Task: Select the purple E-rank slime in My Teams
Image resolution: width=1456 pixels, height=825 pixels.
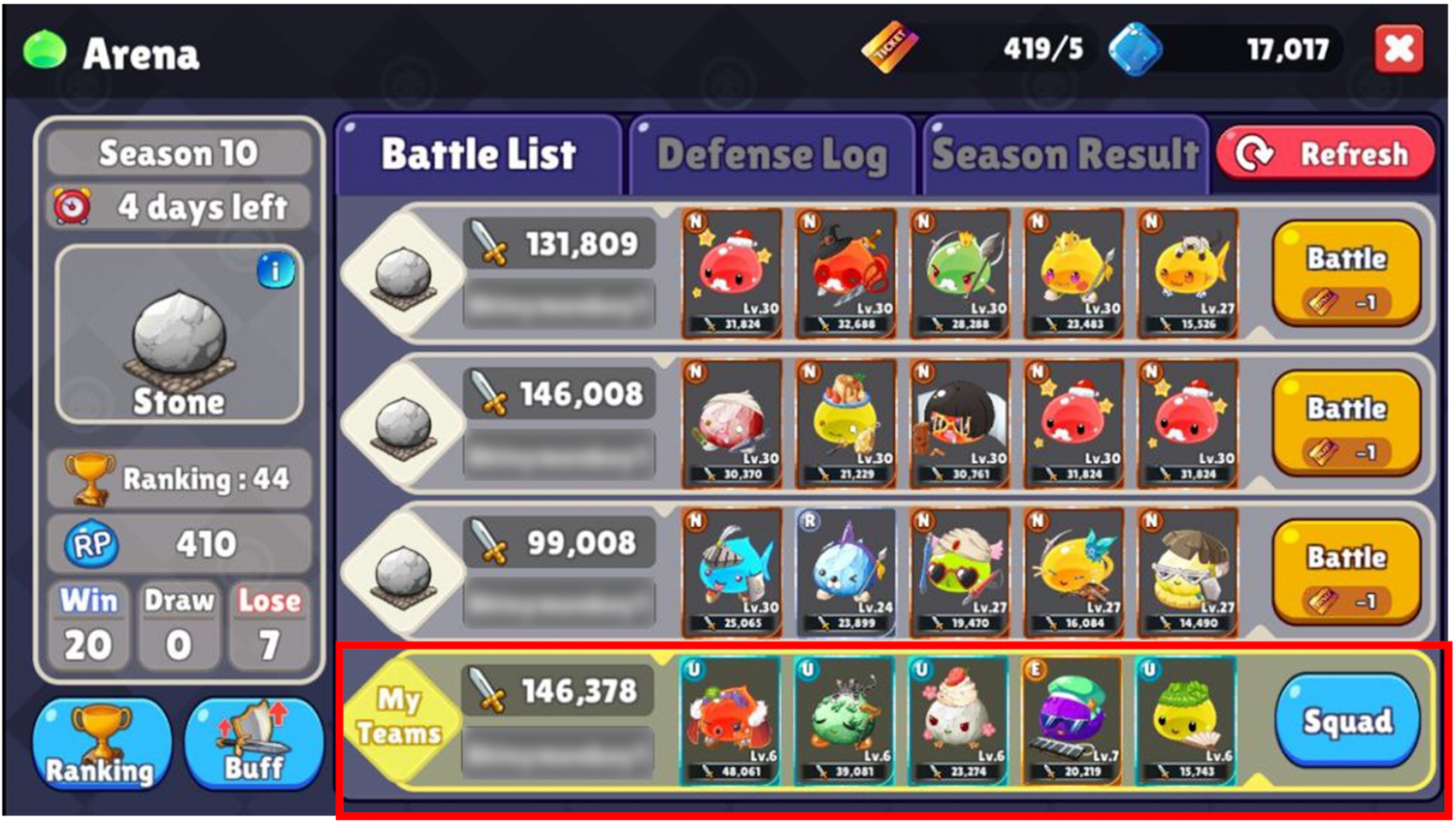Action: coord(1072,720)
